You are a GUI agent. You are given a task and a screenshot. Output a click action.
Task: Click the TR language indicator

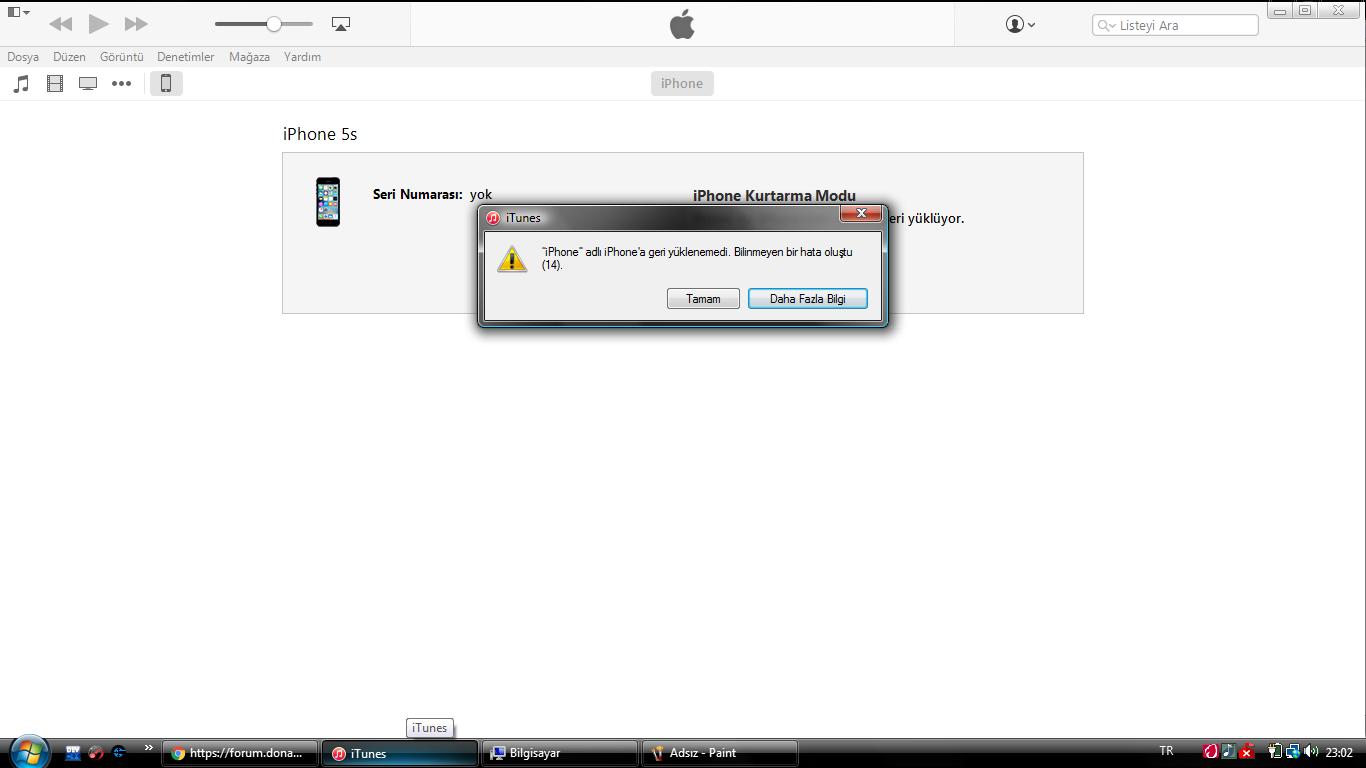(x=1166, y=751)
